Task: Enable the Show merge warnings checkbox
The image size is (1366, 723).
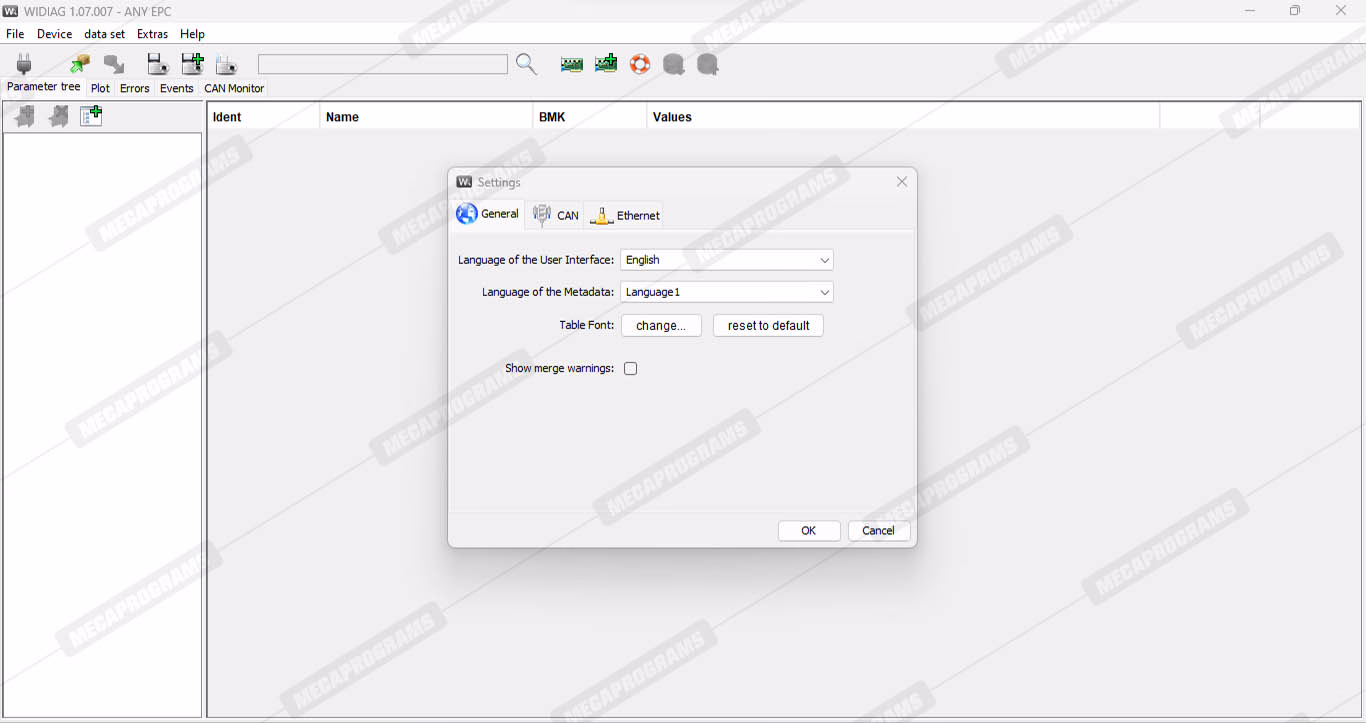Action: click(630, 369)
